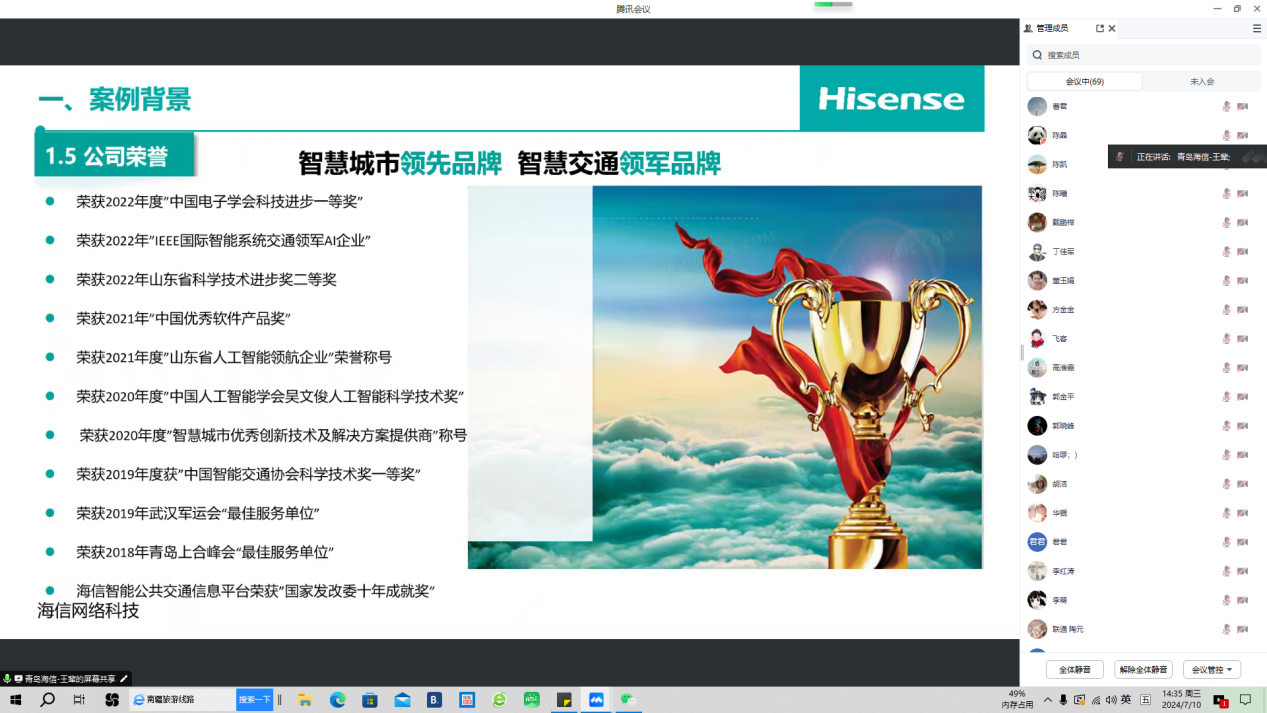Toggle camera for member 方金金

[x=1243, y=310]
